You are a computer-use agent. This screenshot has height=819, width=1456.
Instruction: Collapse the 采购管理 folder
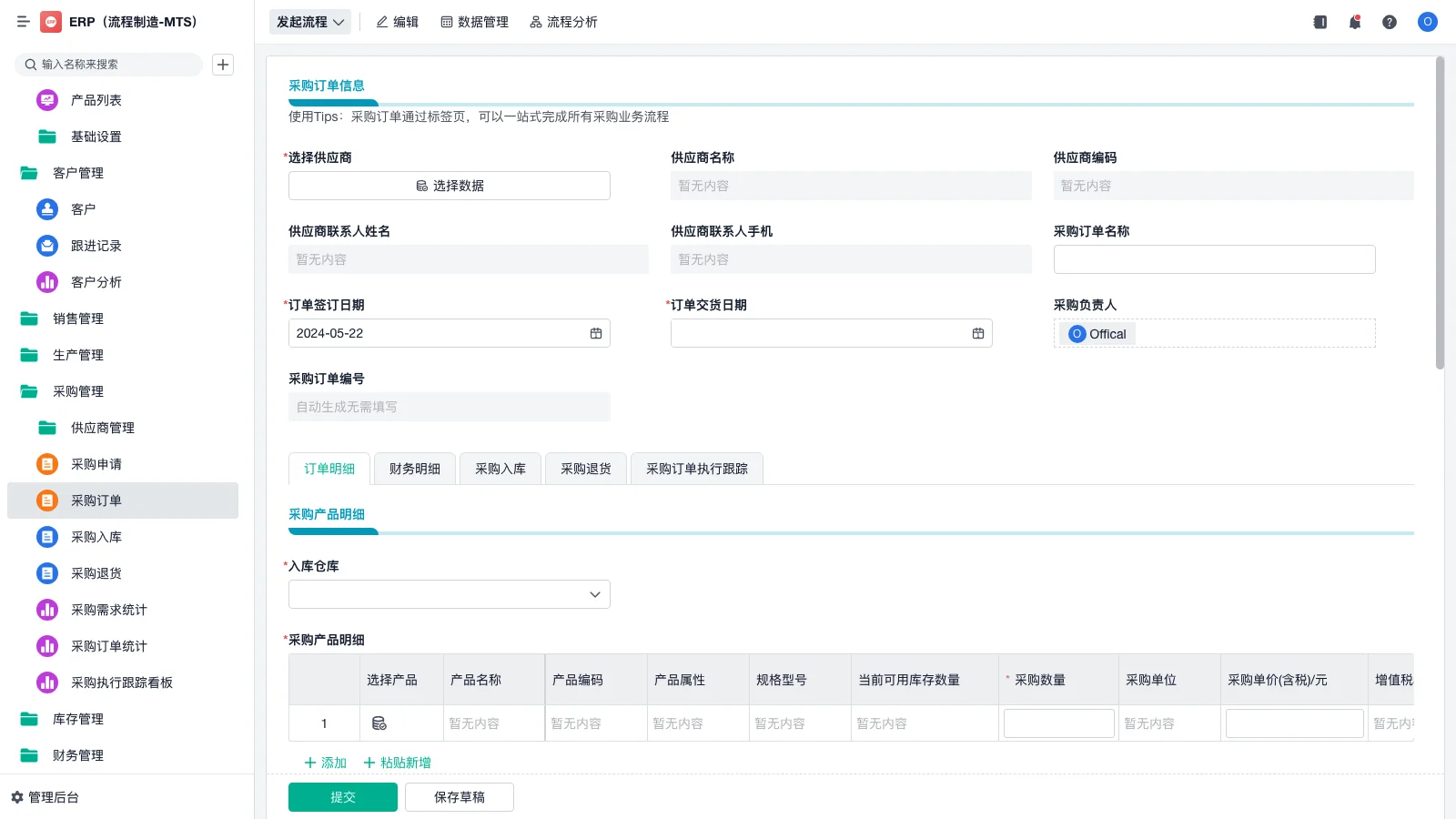pos(77,391)
